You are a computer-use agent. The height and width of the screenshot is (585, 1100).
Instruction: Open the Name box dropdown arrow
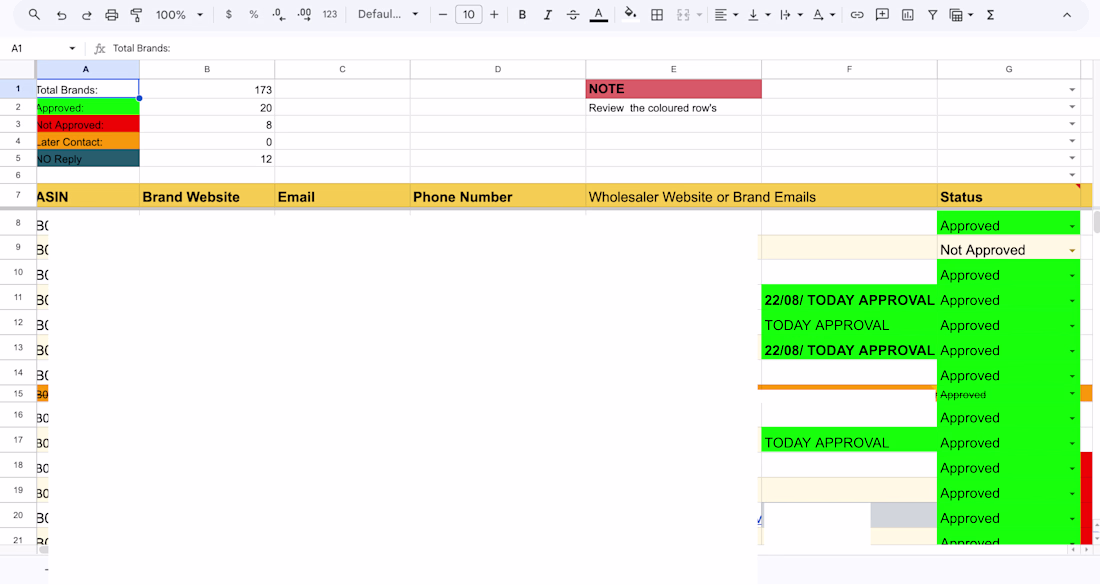(x=72, y=48)
